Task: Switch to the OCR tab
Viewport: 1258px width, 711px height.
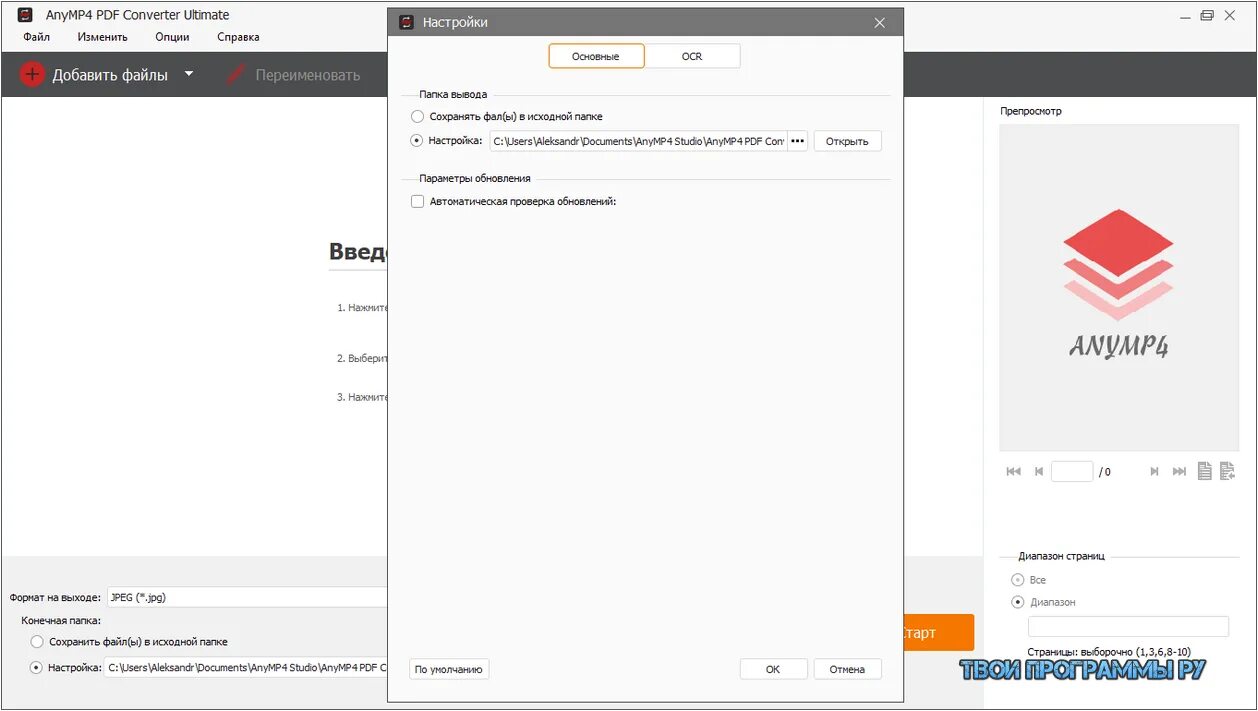Action: click(692, 56)
